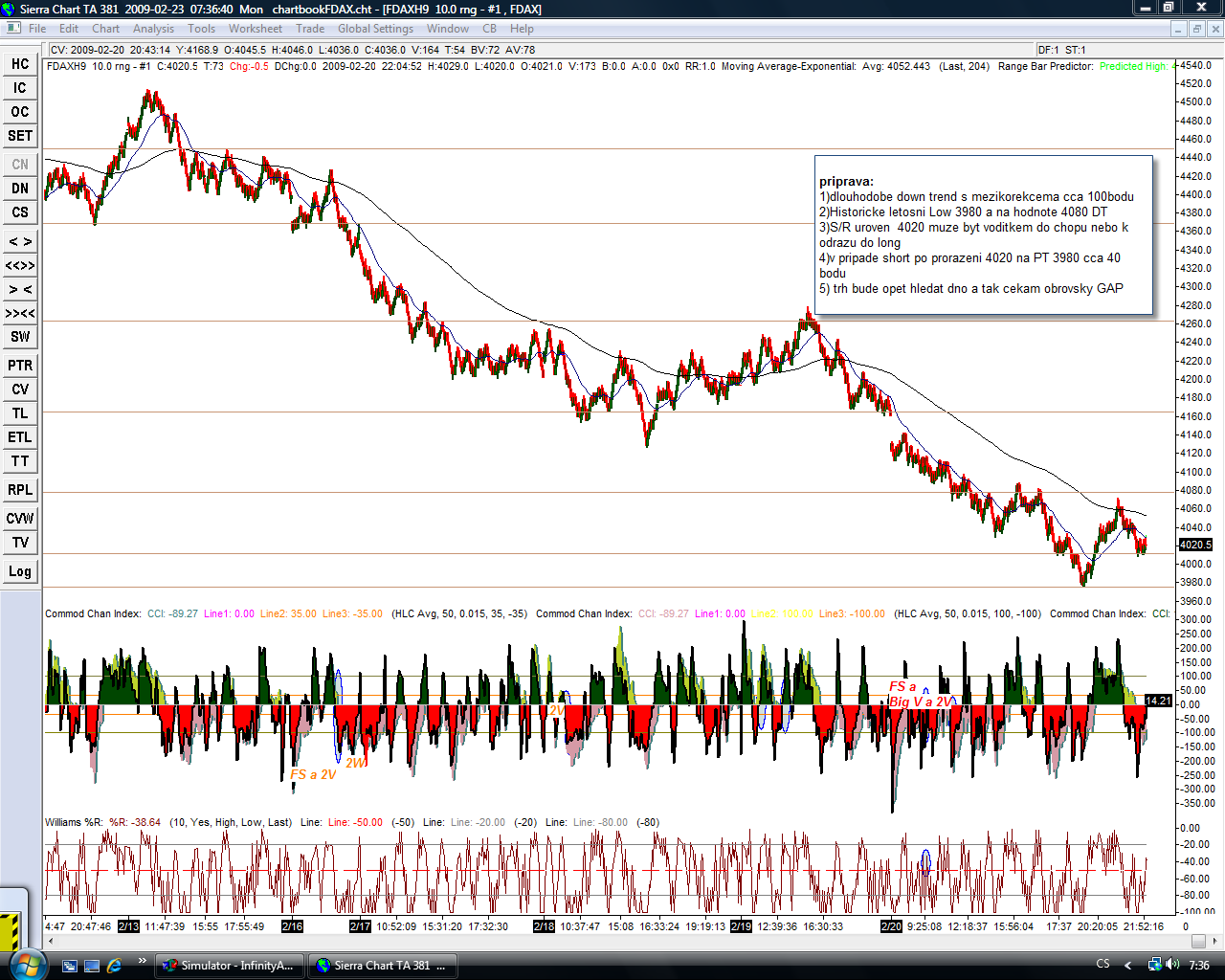Open the File menu
This screenshot has width=1225, height=980.
[x=37, y=29]
